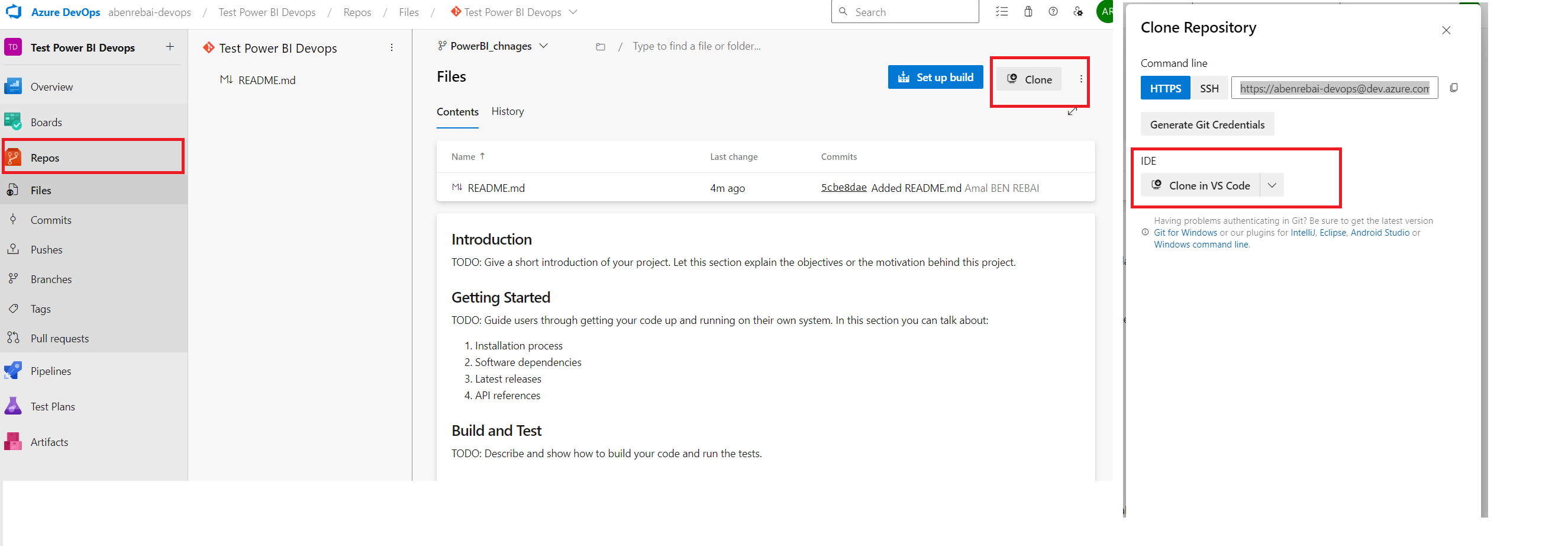1568x546 pixels.
Task: Open the work items list icon
Action: [x=1001, y=12]
